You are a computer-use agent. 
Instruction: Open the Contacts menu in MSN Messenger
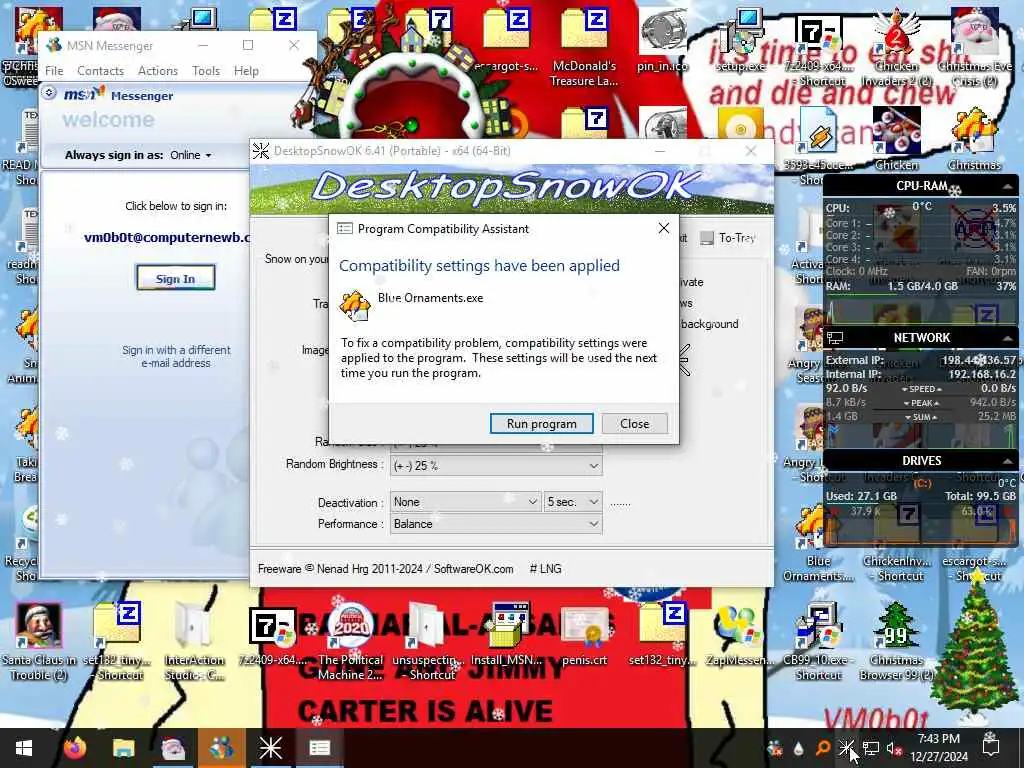[100, 71]
